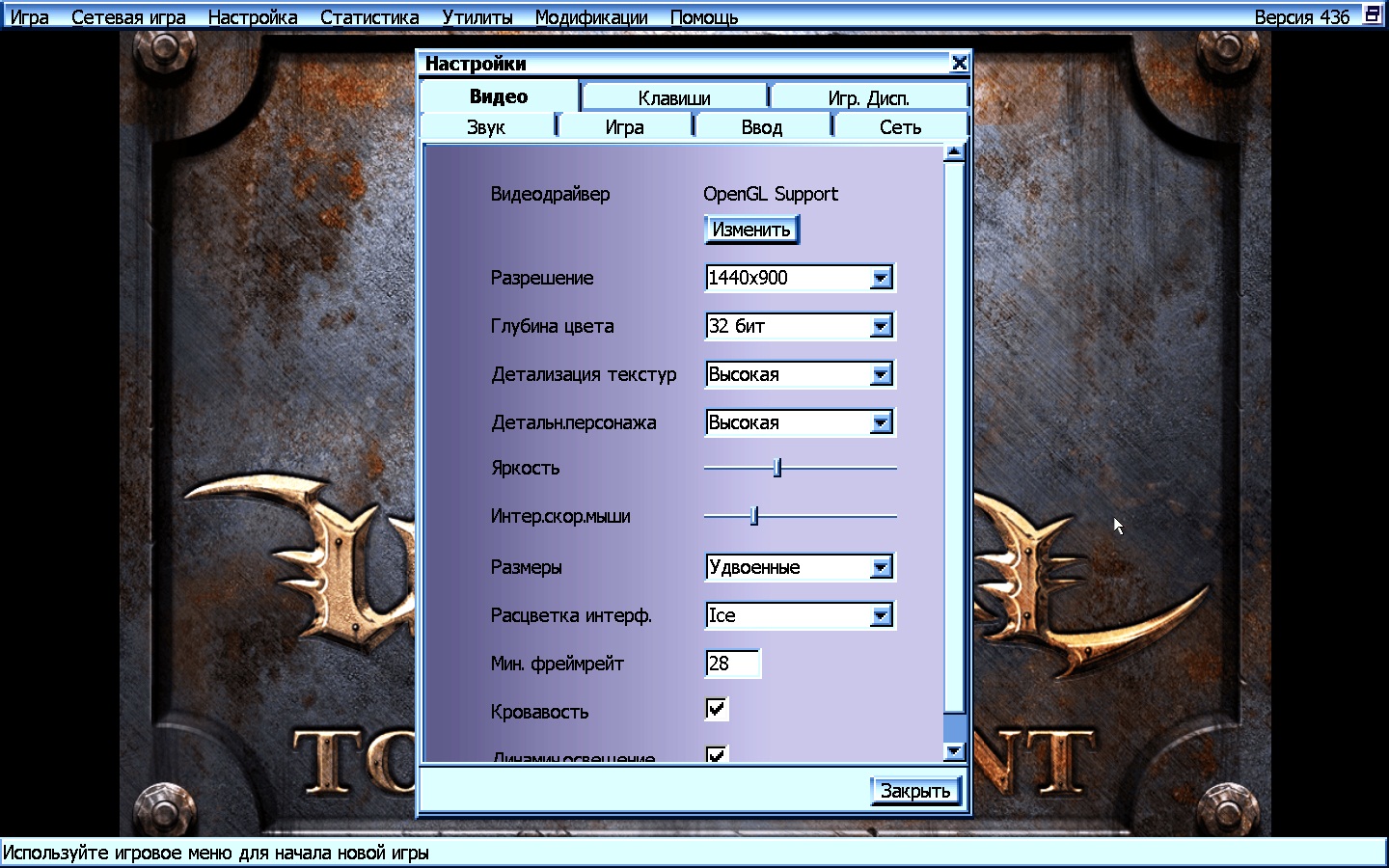Click the Видеодрайвер label

coord(550,194)
